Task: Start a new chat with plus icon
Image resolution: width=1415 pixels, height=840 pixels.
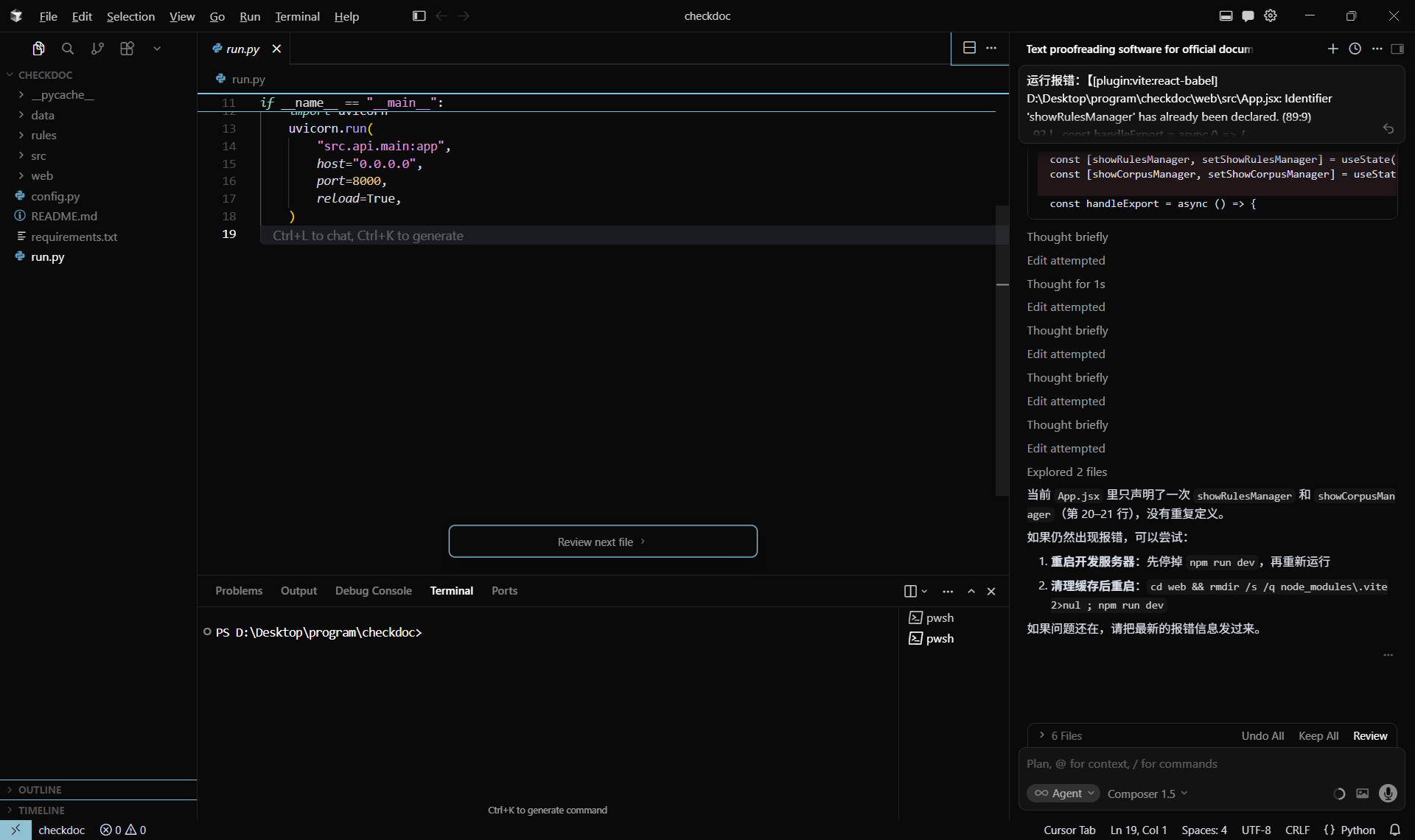Action: click(1332, 49)
